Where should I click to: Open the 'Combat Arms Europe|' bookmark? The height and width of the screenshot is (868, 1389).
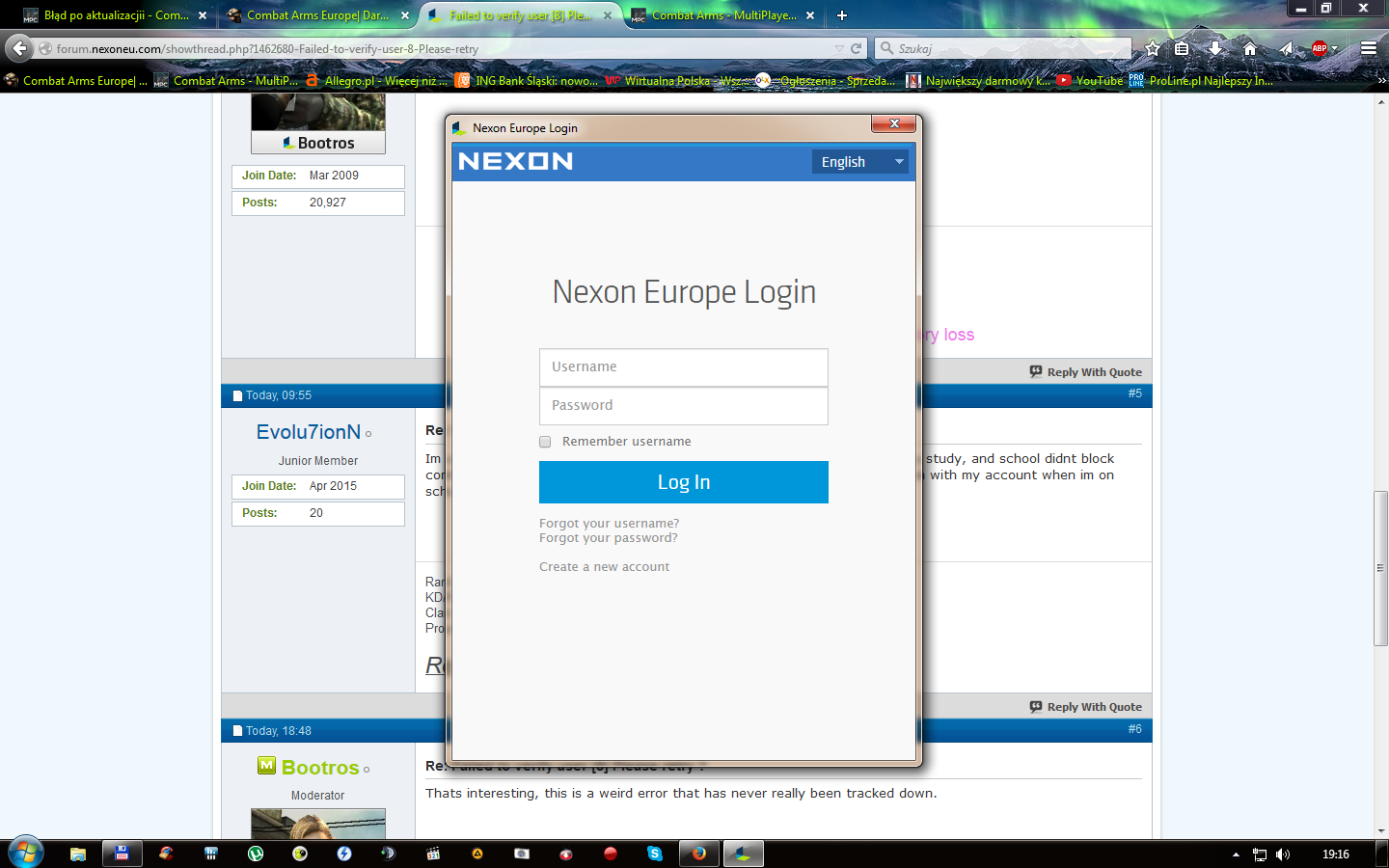coord(76,81)
